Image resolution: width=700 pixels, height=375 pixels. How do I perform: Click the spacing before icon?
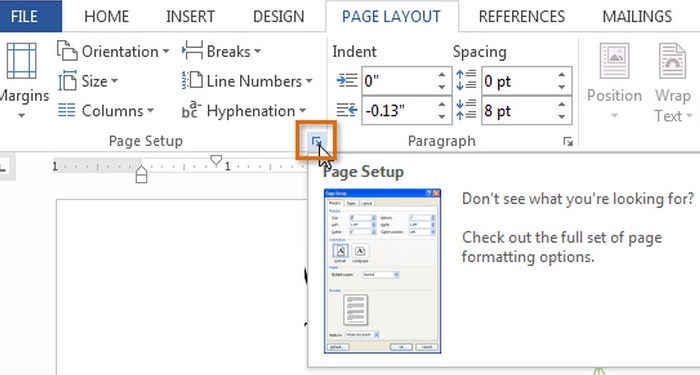point(466,80)
